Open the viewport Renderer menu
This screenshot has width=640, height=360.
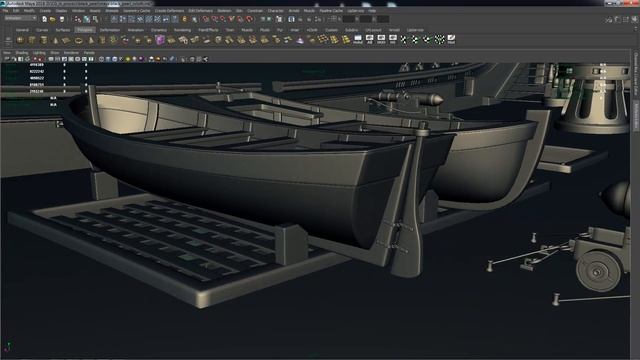tap(71, 53)
